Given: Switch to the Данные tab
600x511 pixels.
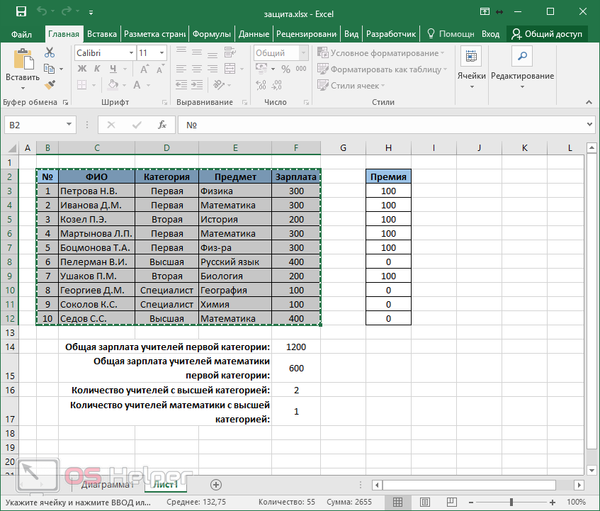Looking at the screenshot, I should point(254,34).
